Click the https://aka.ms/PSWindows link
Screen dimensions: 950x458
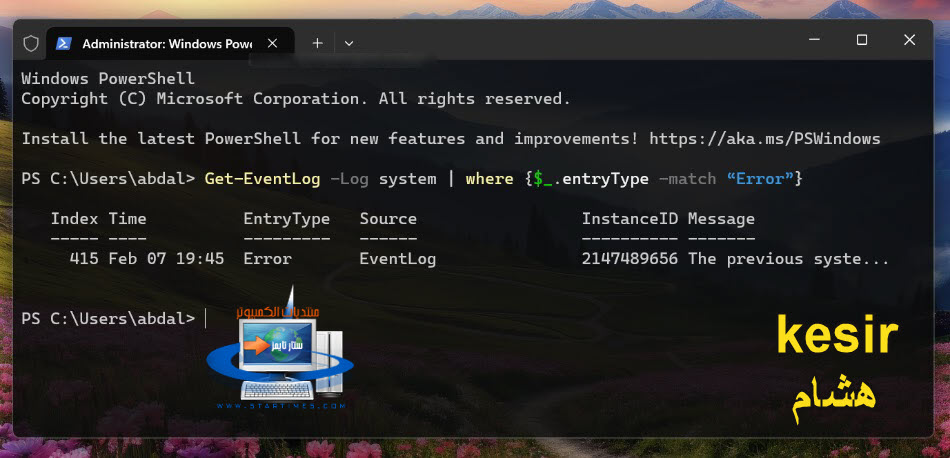[765, 139]
